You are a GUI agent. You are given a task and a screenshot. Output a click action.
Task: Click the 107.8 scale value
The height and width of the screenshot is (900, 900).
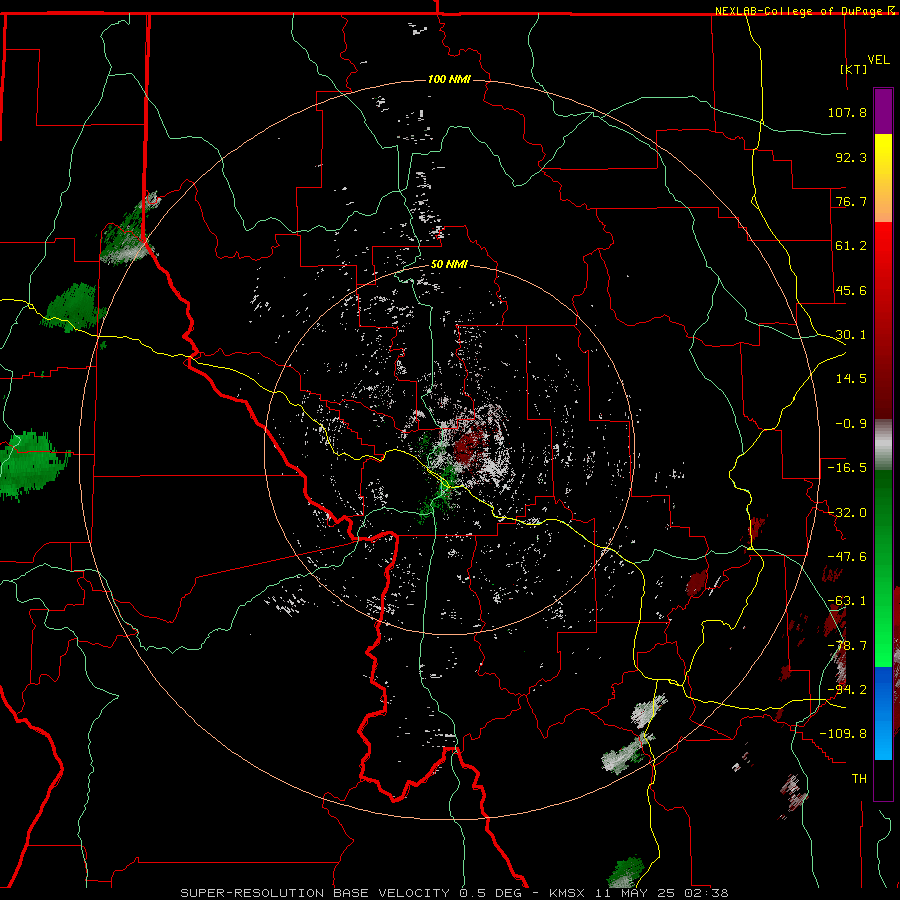tap(847, 112)
